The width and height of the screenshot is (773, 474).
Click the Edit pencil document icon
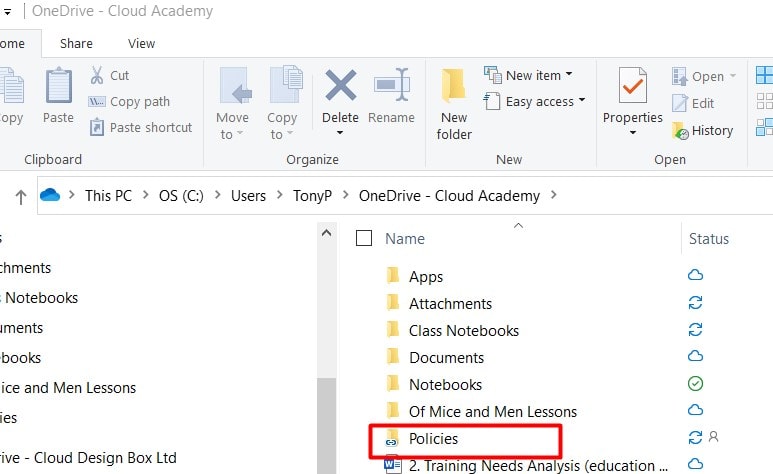coord(679,104)
